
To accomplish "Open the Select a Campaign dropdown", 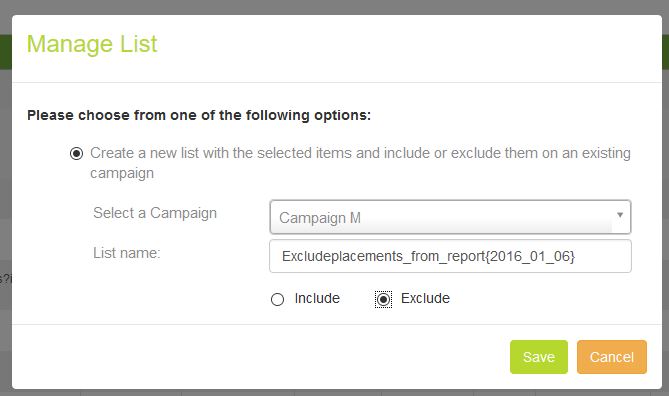I will pyautogui.click(x=450, y=217).
